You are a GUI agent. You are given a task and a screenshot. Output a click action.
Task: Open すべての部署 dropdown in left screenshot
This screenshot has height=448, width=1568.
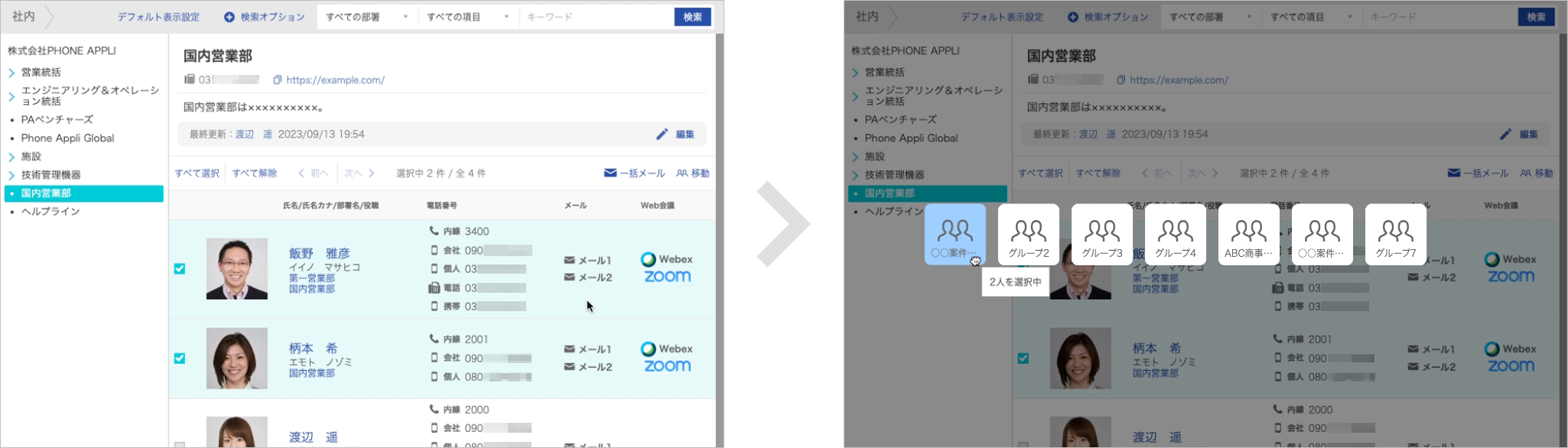click(x=367, y=17)
